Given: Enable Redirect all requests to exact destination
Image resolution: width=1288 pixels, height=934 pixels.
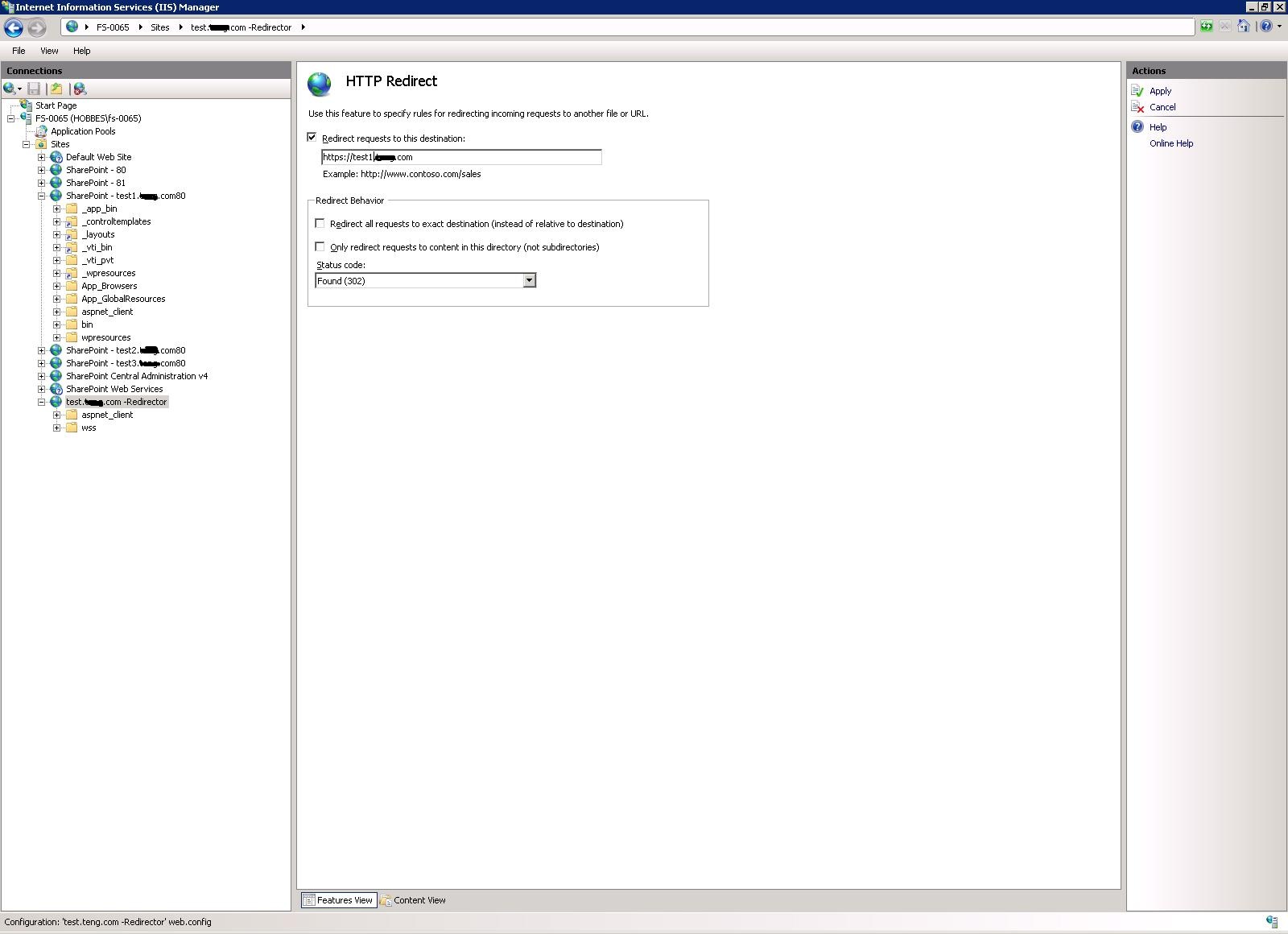Looking at the screenshot, I should tap(320, 223).
